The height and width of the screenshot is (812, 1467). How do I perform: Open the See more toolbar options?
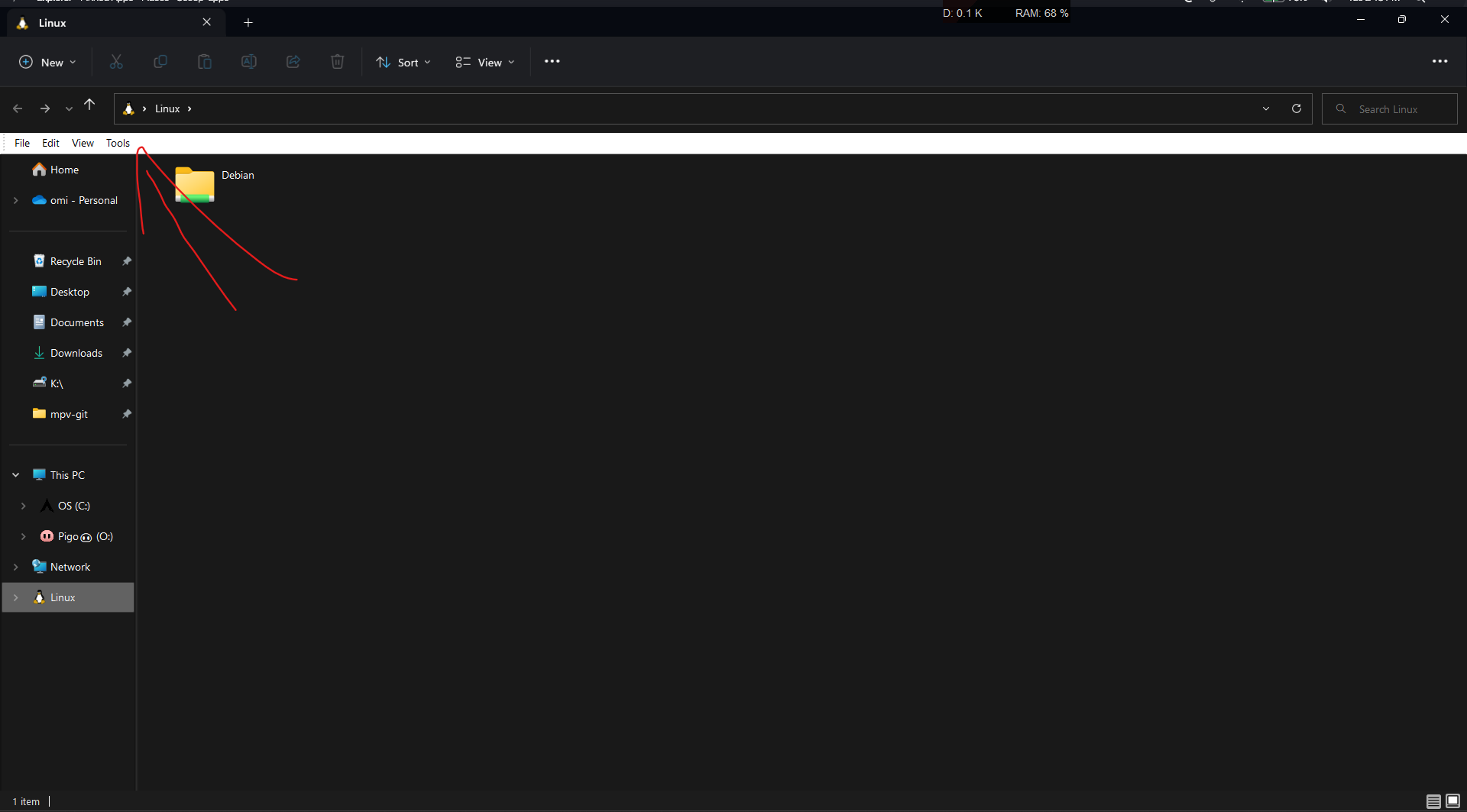(552, 62)
